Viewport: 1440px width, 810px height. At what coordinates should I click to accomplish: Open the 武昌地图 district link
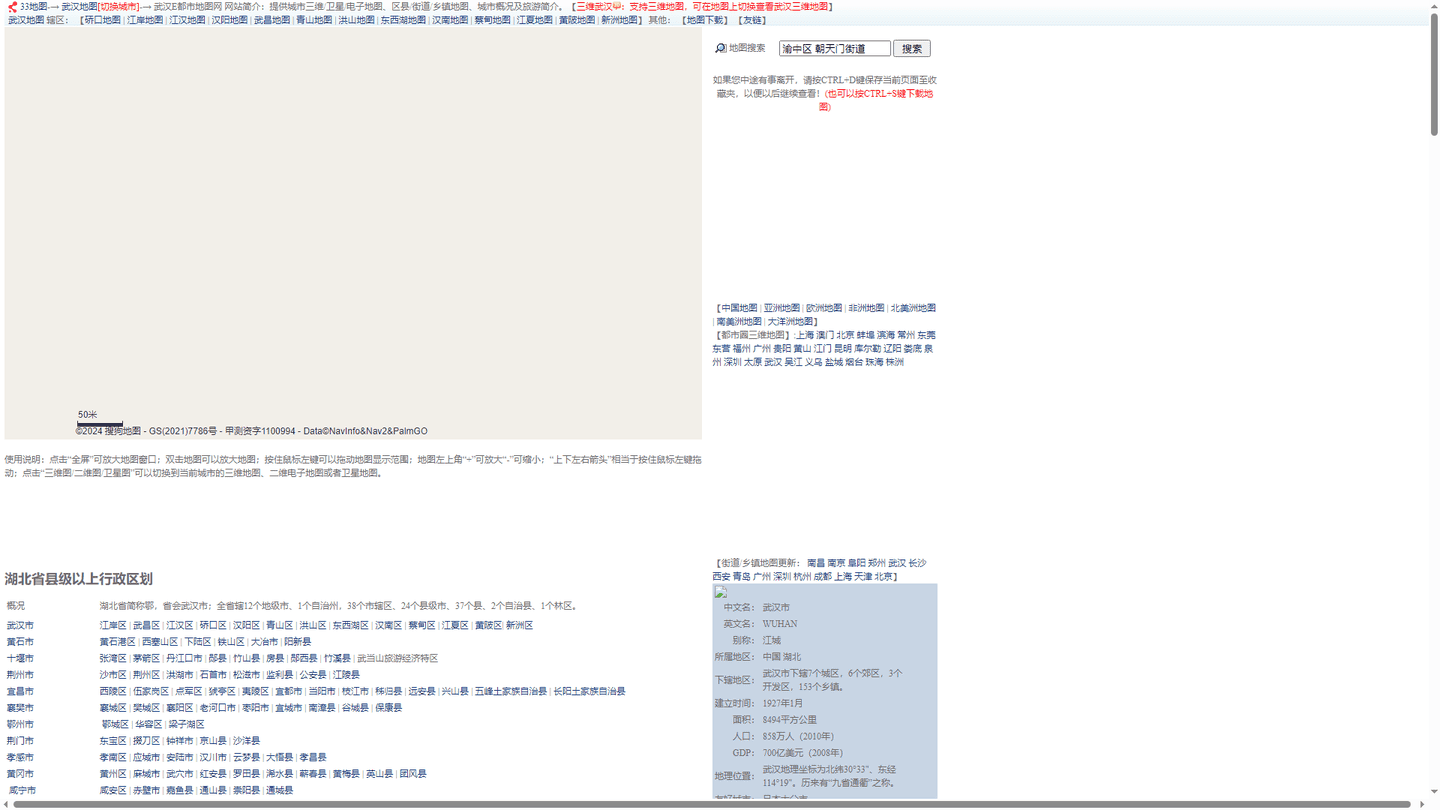271,20
